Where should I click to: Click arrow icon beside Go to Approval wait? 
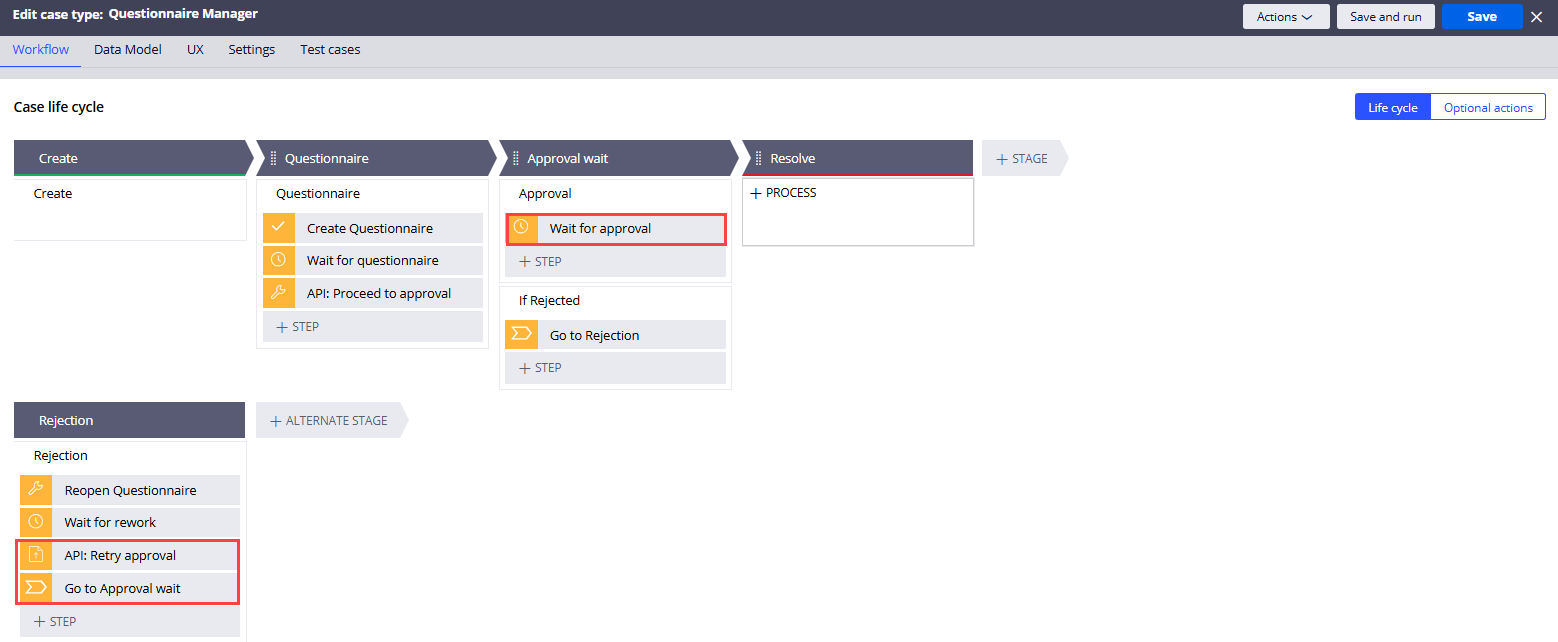pyautogui.click(x=36, y=588)
